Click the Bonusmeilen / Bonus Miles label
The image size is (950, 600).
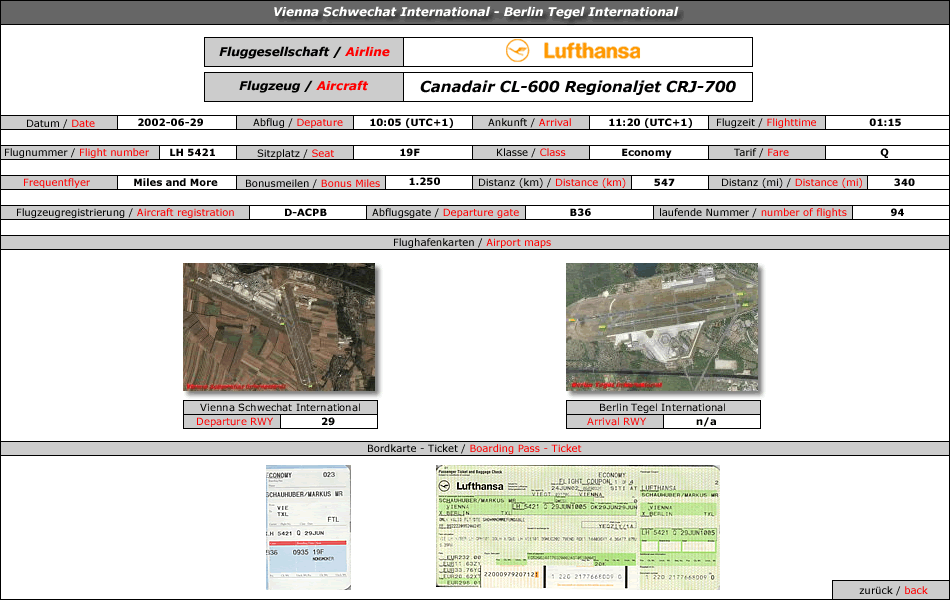(312, 183)
